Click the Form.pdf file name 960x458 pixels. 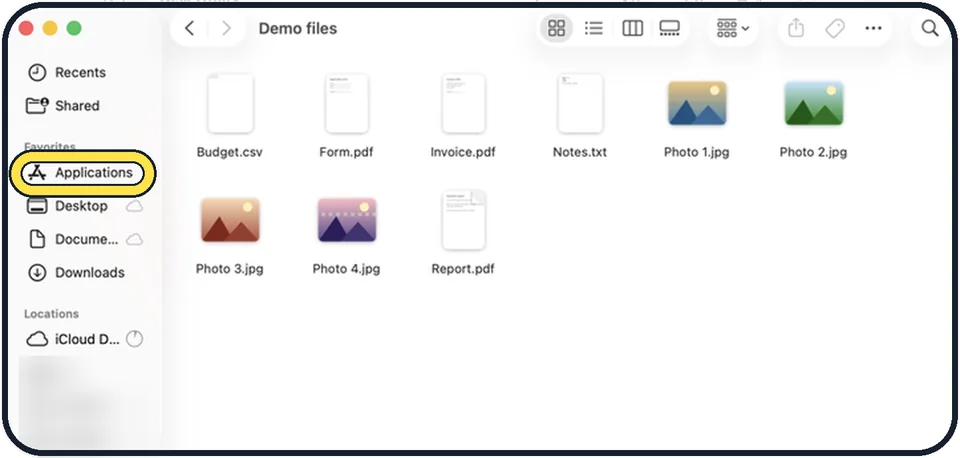click(x=347, y=152)
